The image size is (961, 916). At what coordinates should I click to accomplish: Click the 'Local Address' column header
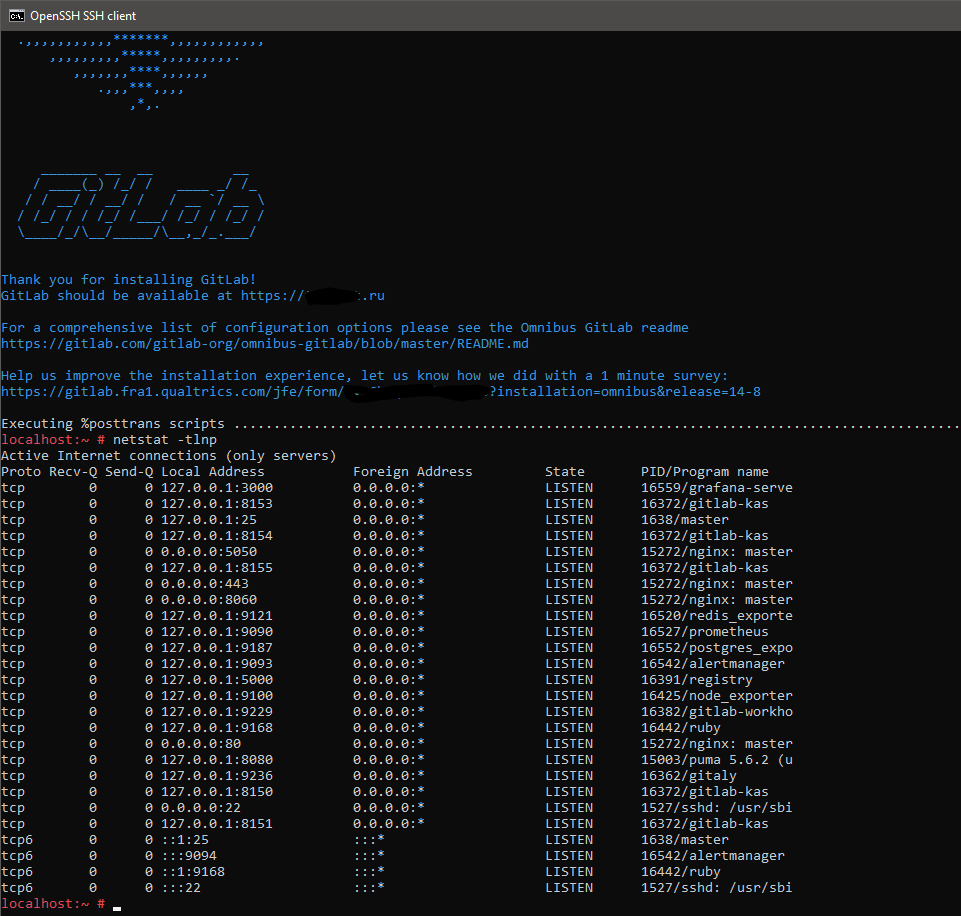(213, 472)
